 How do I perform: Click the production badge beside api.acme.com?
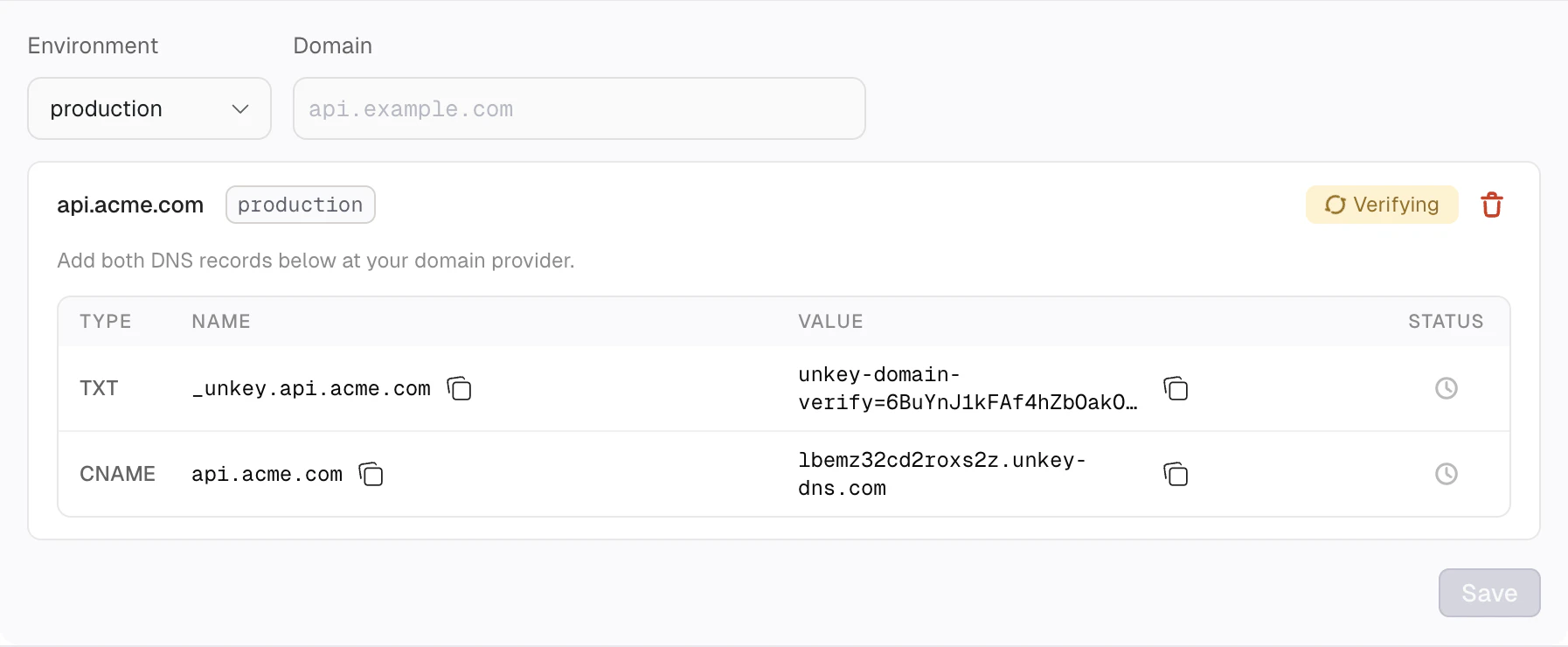coord(300,204)
